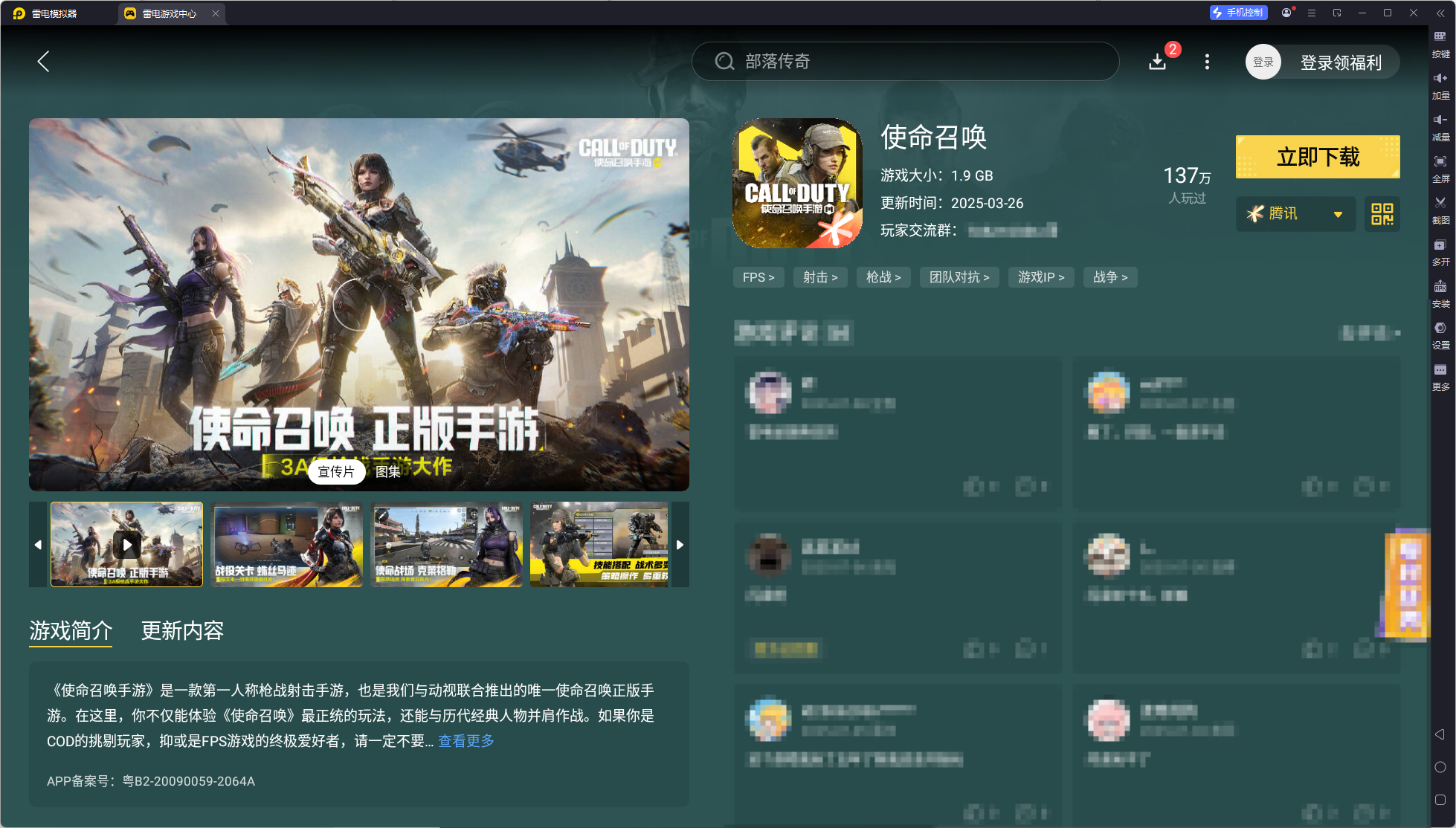Click the 立即下载 download button
Image resolution: width=1456 pixels, height=828 pixels.
[x=1318, y=157]
